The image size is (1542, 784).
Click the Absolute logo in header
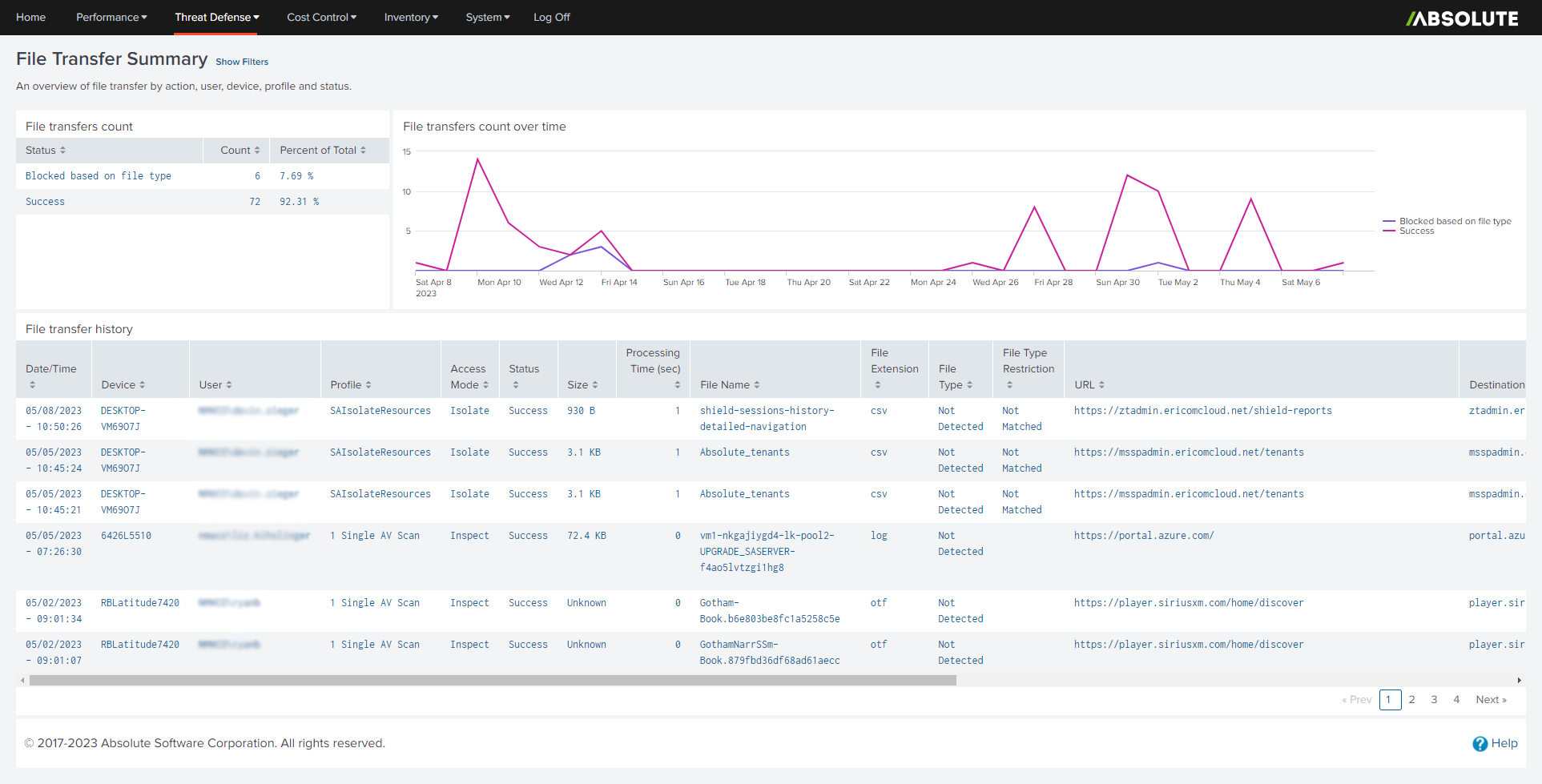point(1462,18)
